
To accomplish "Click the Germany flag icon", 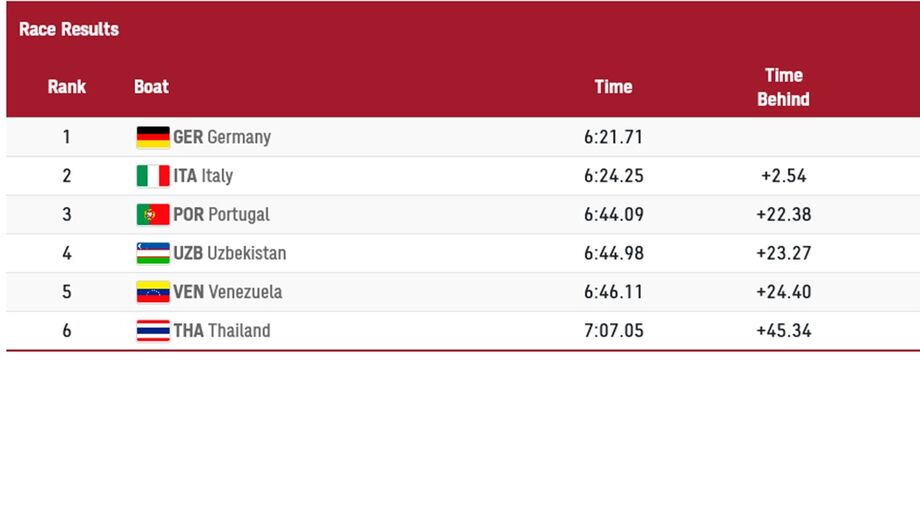I will pos(153,137).
